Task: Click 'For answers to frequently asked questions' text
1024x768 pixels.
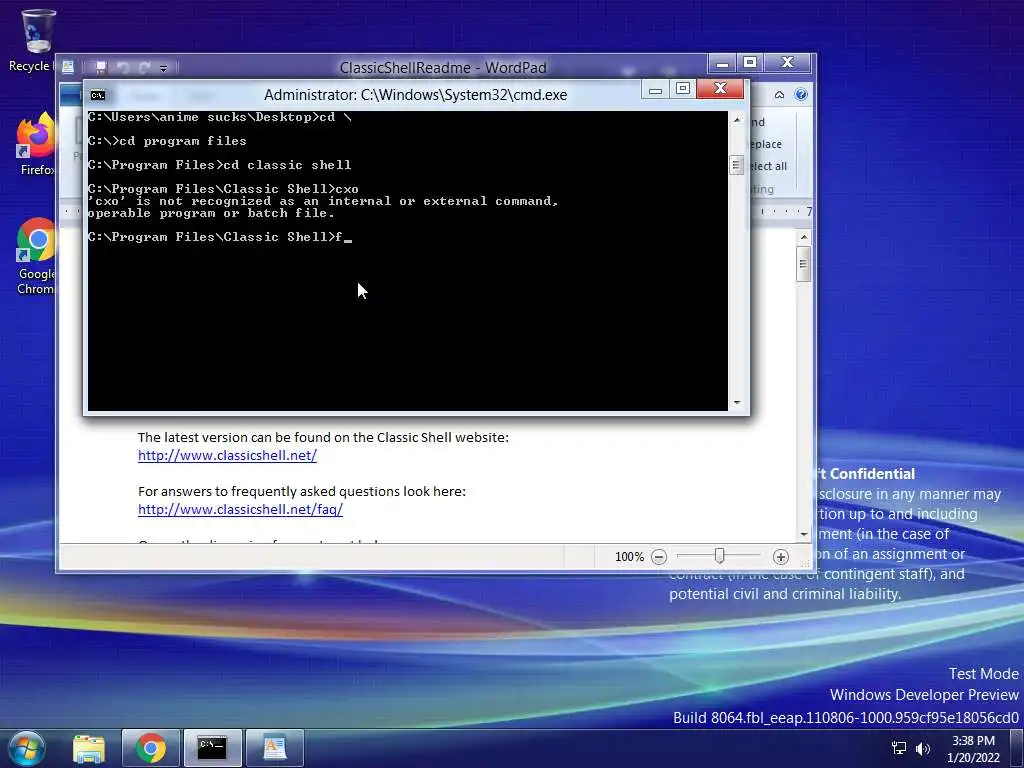Action: coord(302,491)
